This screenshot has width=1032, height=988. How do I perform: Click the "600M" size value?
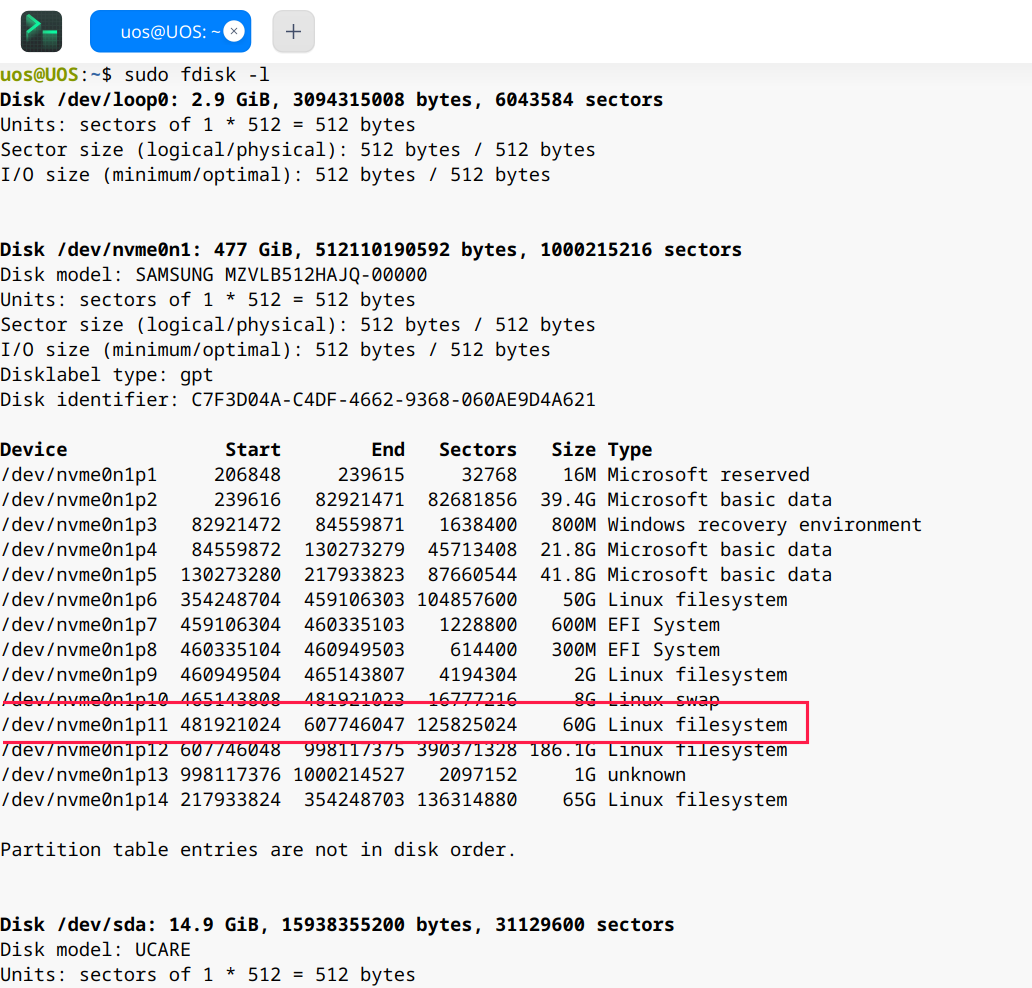(574, 625)
